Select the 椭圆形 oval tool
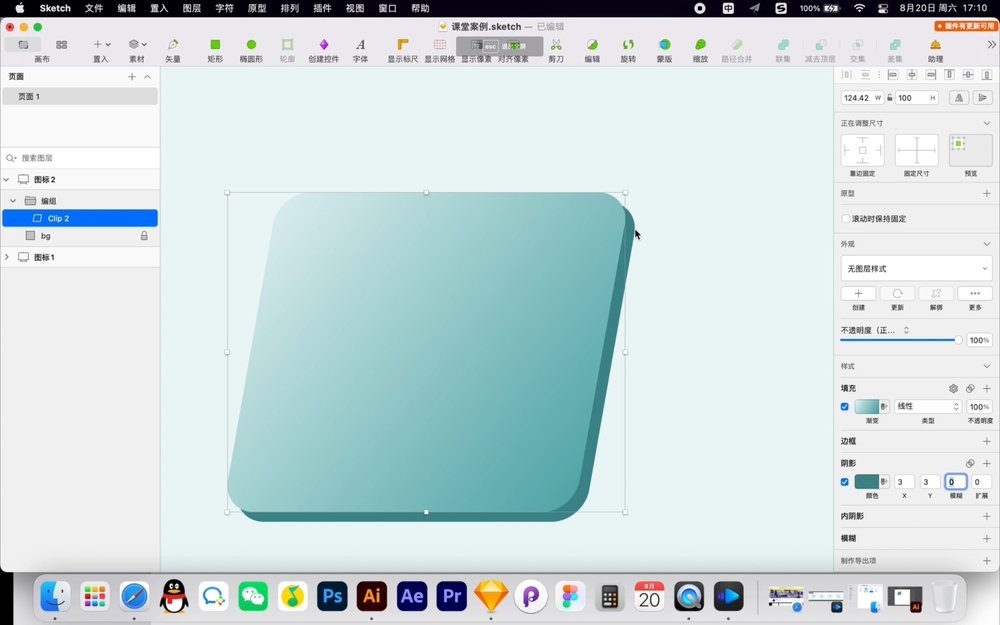Screen dimensions: 1000x625 (x=251, y=45)
